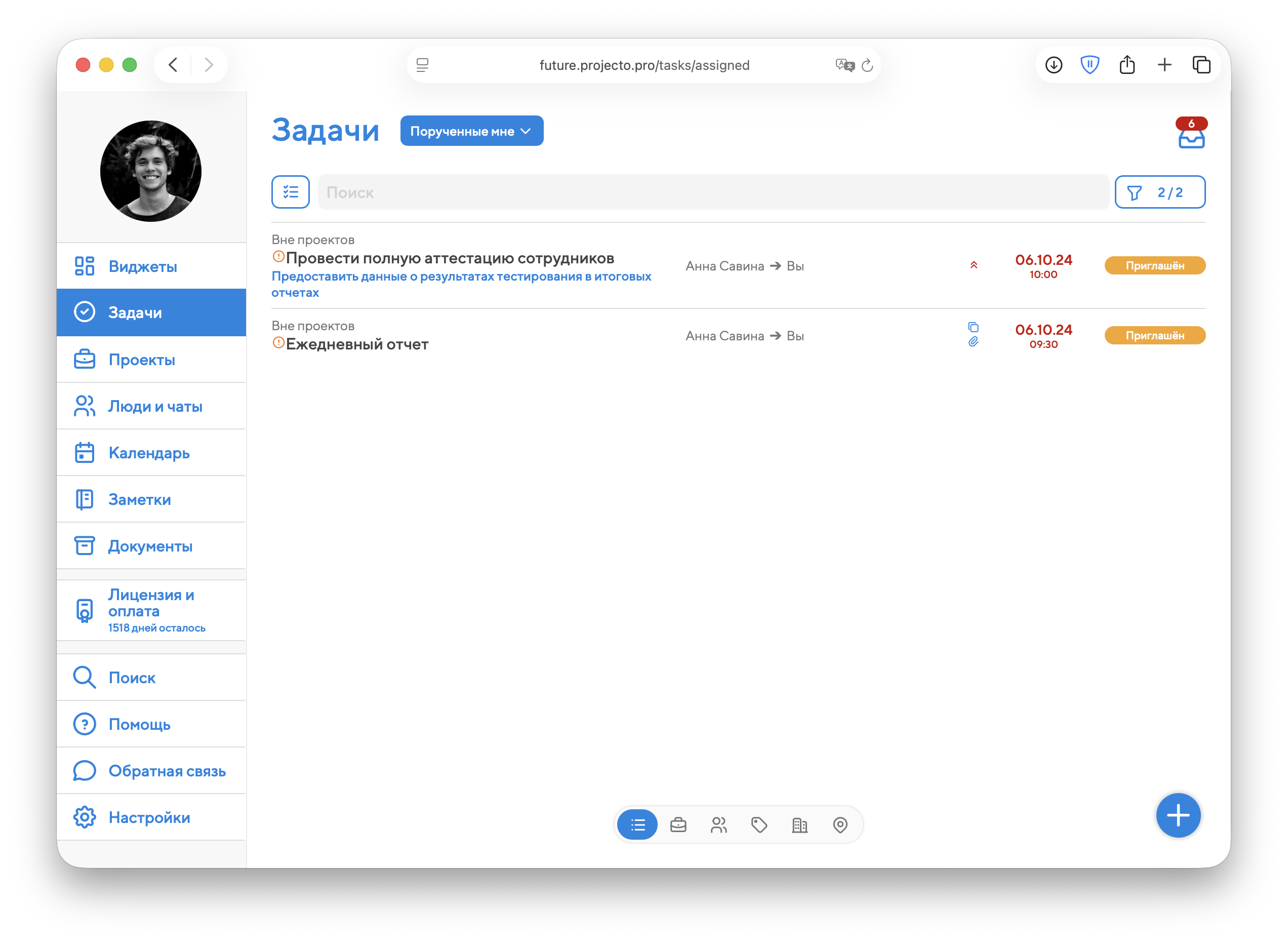Click the attachment paperclip on Ежедневный отчет

[973, 342]
